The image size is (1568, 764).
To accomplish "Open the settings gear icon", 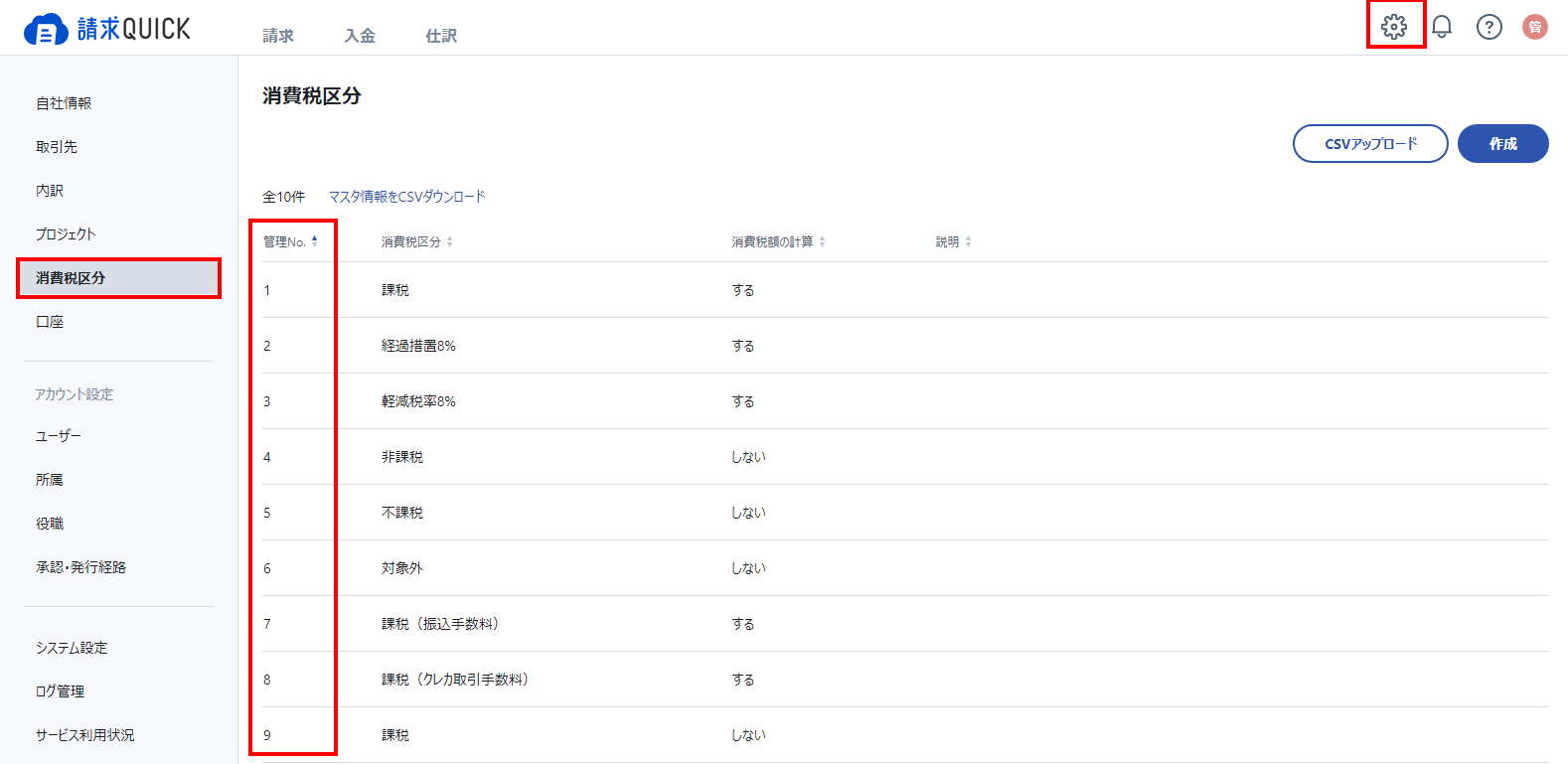I will 1394,27.
